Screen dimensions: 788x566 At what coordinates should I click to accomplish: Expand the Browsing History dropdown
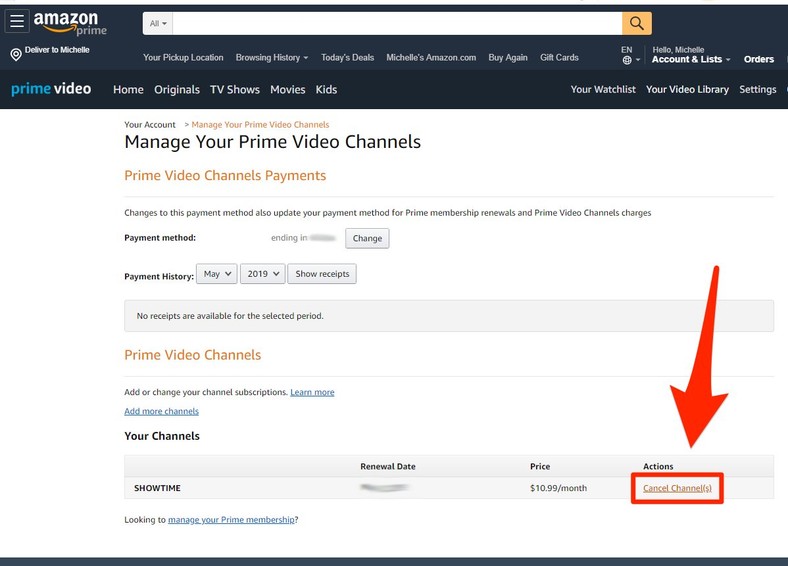pos(271,57)
